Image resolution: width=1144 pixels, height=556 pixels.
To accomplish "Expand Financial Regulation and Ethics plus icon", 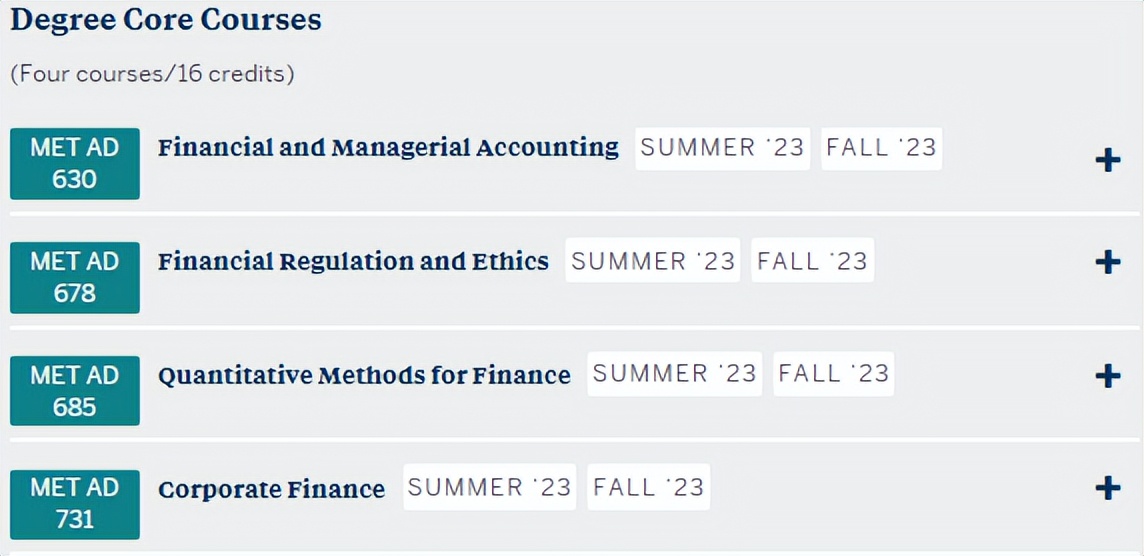I will click(1107, 262).
